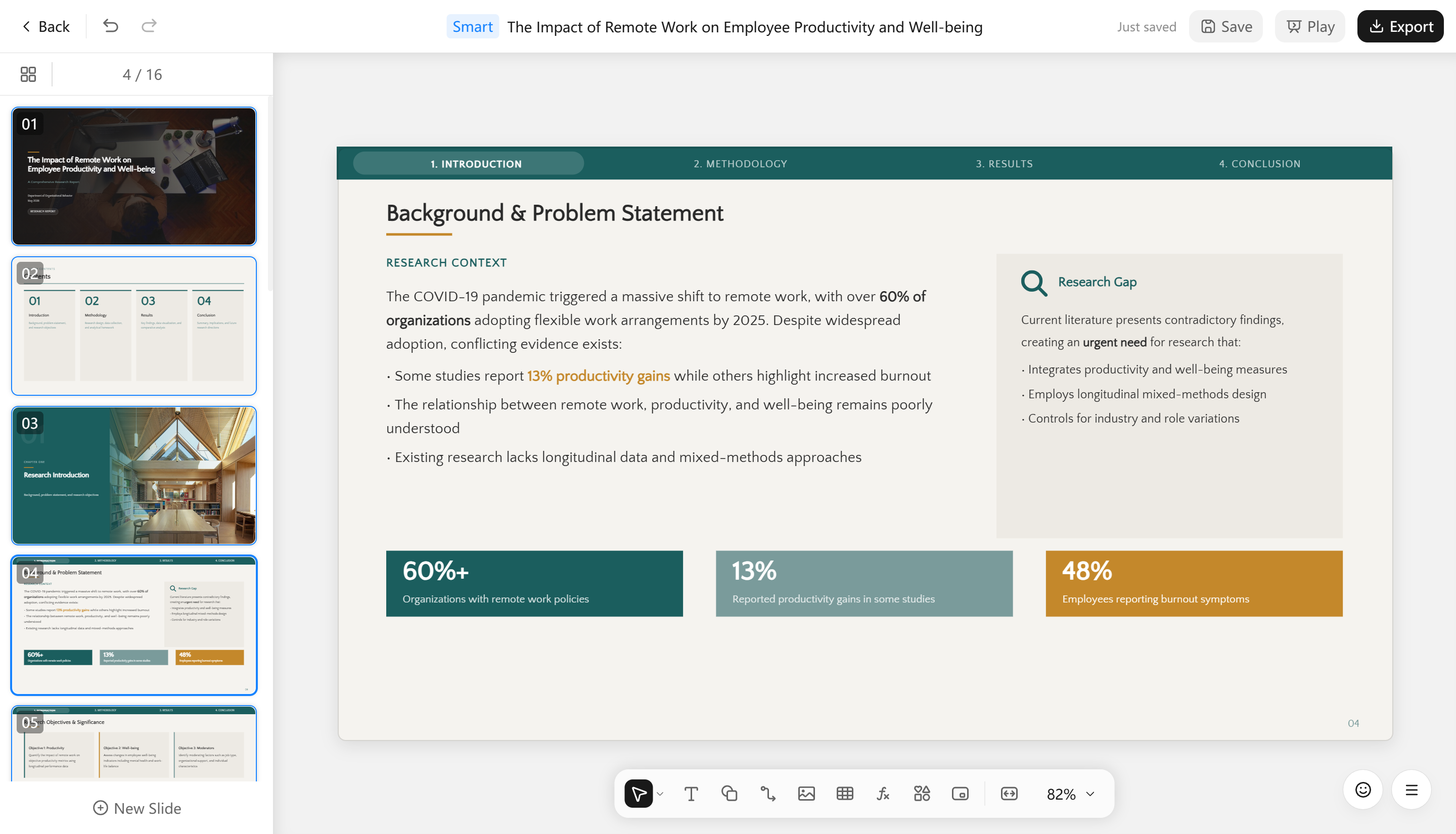Select bullet Employs longitudinal mixed-methods design

click(x=1144, y=394)
